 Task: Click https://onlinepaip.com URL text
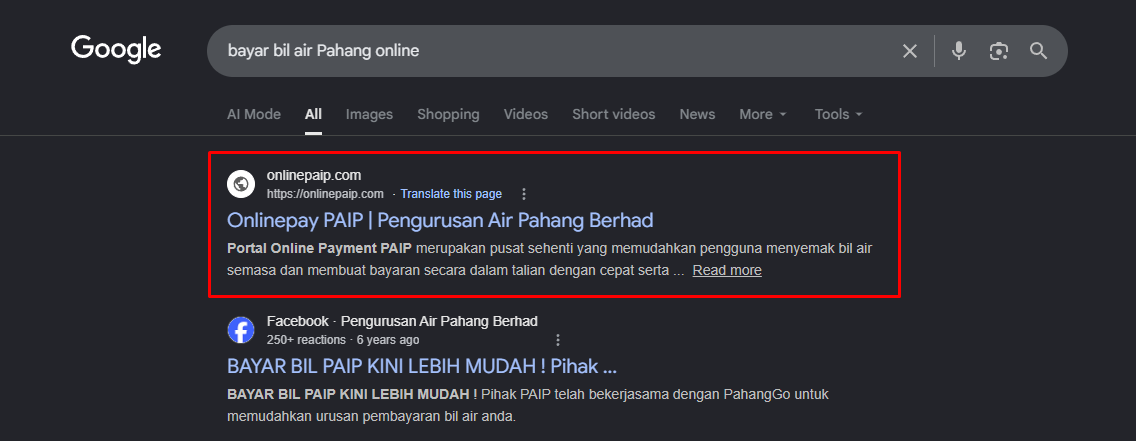[325, 194]
